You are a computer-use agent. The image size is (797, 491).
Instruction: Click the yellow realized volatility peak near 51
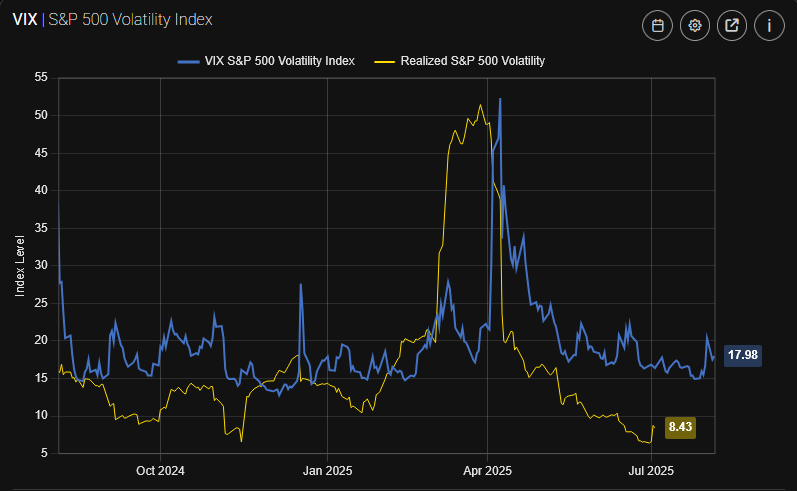pyautogui.click(x=480, y=105)
